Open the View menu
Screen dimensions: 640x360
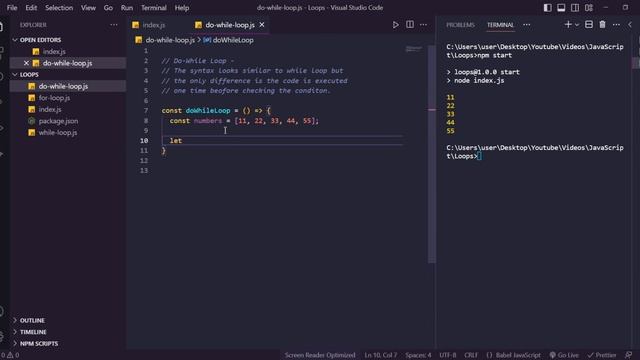(x=88, y=8)
